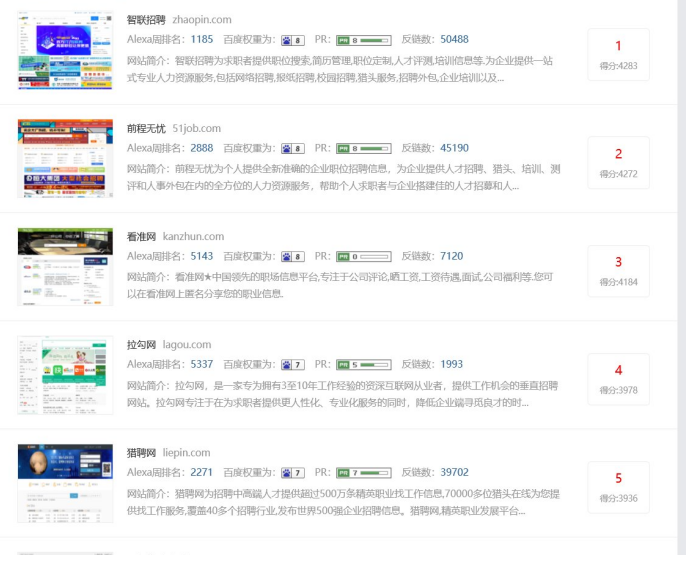Click backlink count 7120

(x=452, y=256)
